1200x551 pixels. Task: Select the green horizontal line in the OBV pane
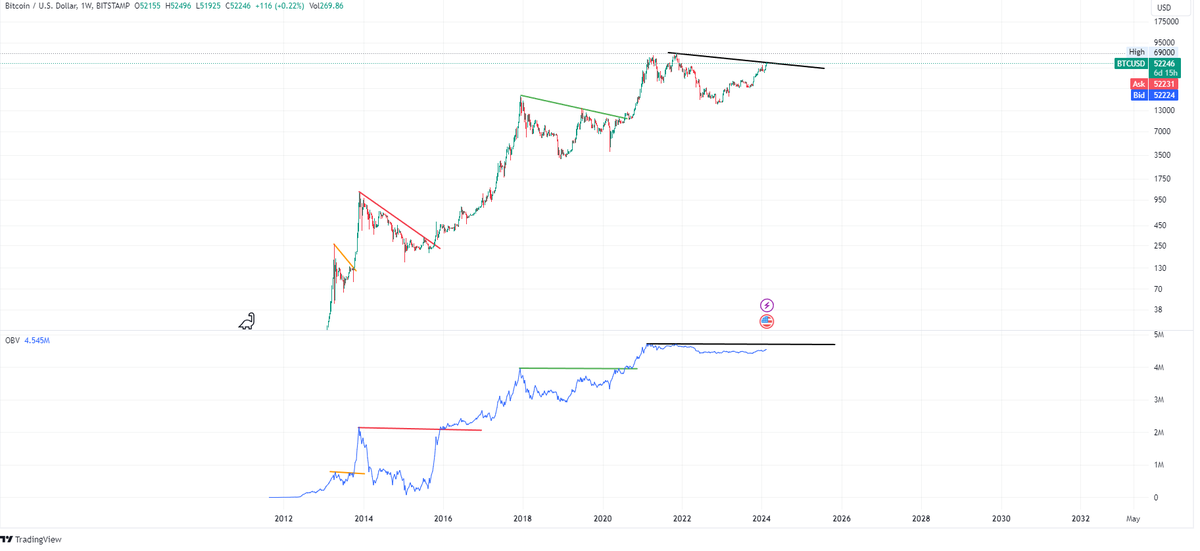[578, 369]
